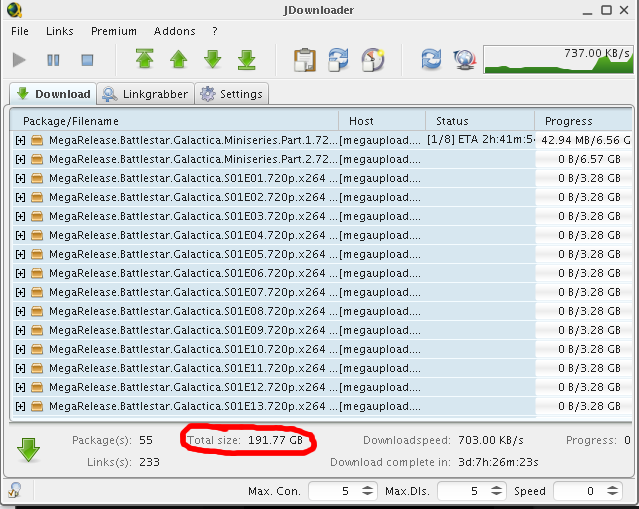The width and height of the screenshot is (639, 509).
Task: Click the update globe icon
Action: [x=464, y=60]
